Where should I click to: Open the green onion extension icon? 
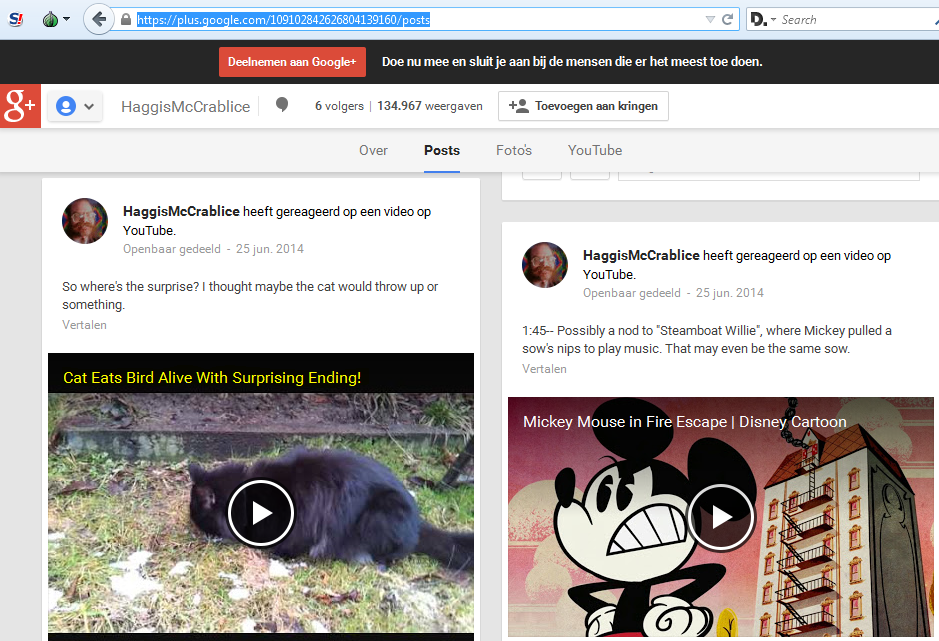tap(56, 20)
